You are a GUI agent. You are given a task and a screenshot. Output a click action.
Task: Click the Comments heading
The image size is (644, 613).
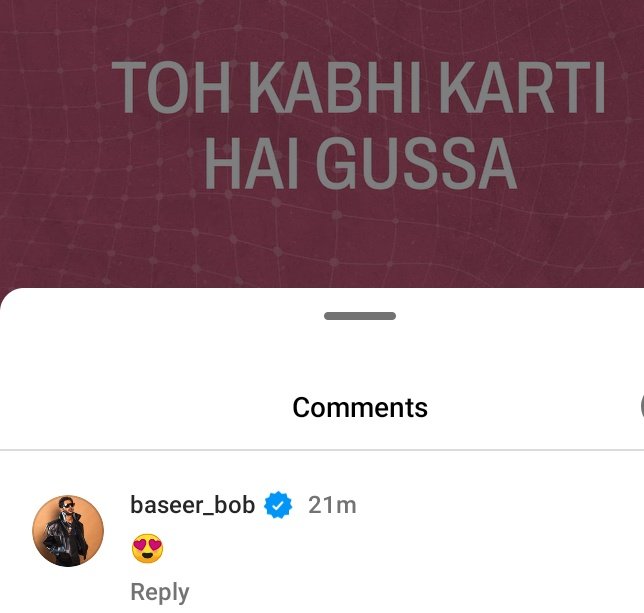tap(360, 407)
